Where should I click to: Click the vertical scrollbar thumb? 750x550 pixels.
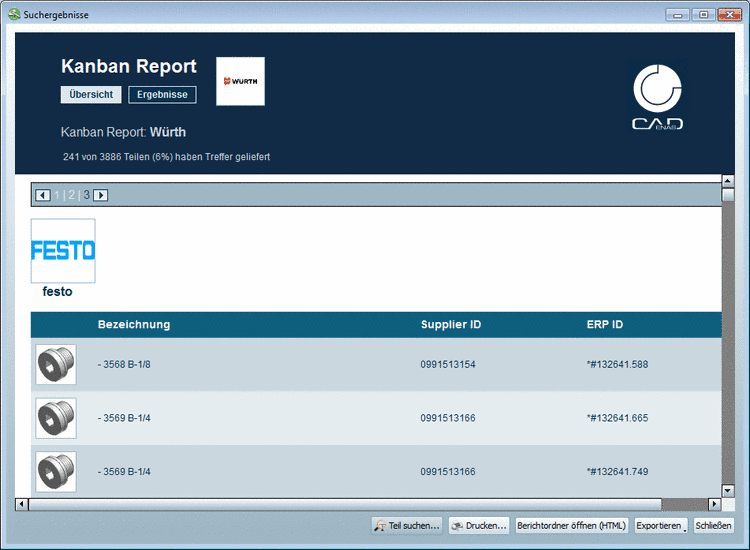point(728,195)
